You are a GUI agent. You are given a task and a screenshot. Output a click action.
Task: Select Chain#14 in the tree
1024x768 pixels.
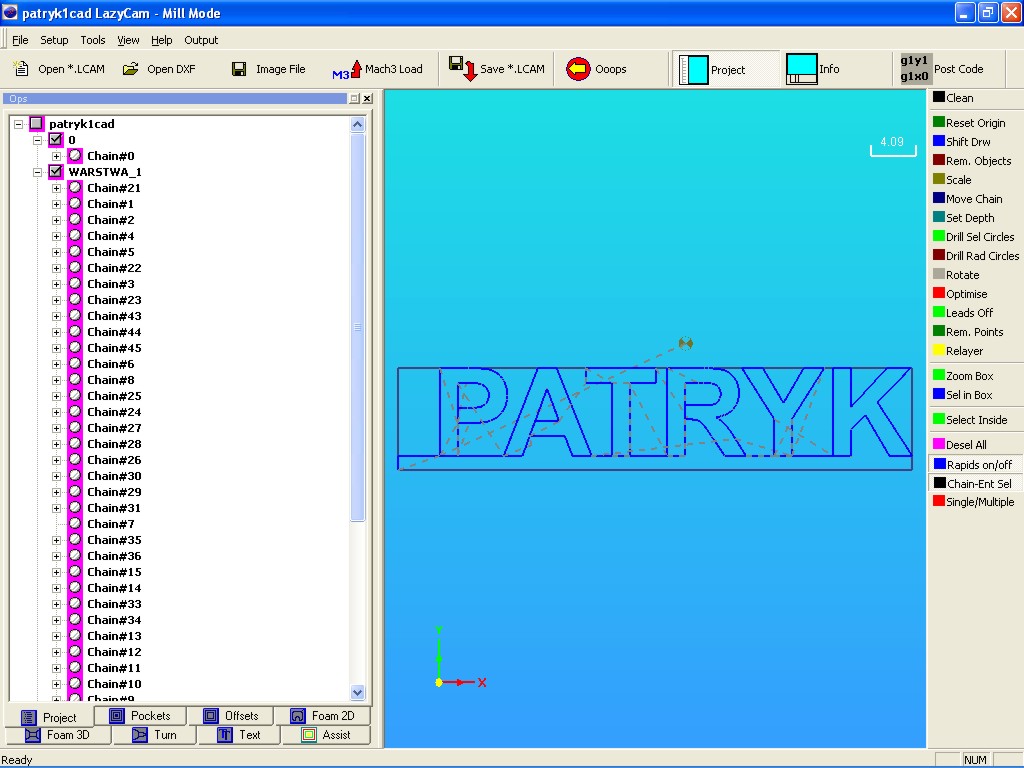click(x=114, y=588)
